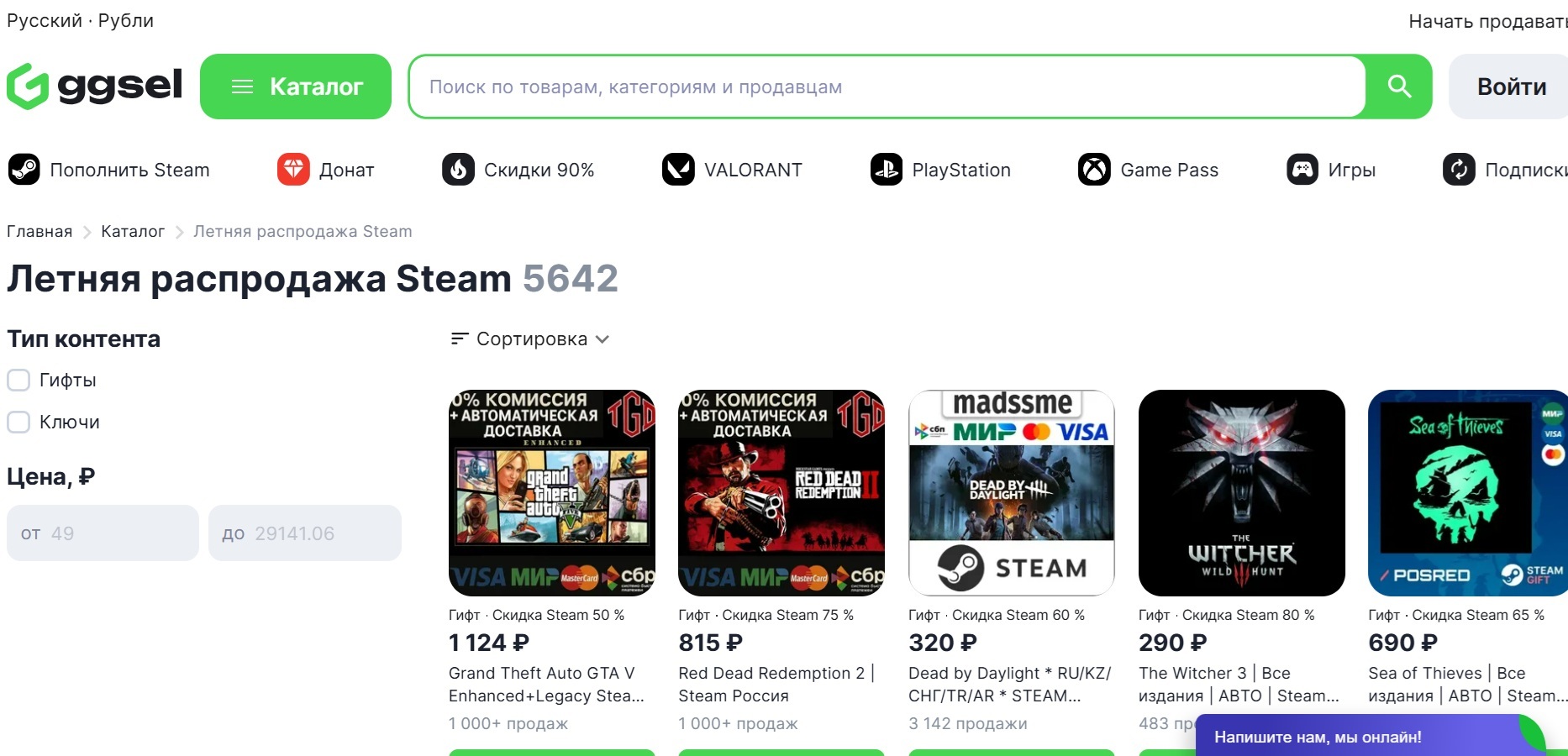Click the 290 ₽ price
This screenshot has width=1568, height=756.
[1173, 643]
